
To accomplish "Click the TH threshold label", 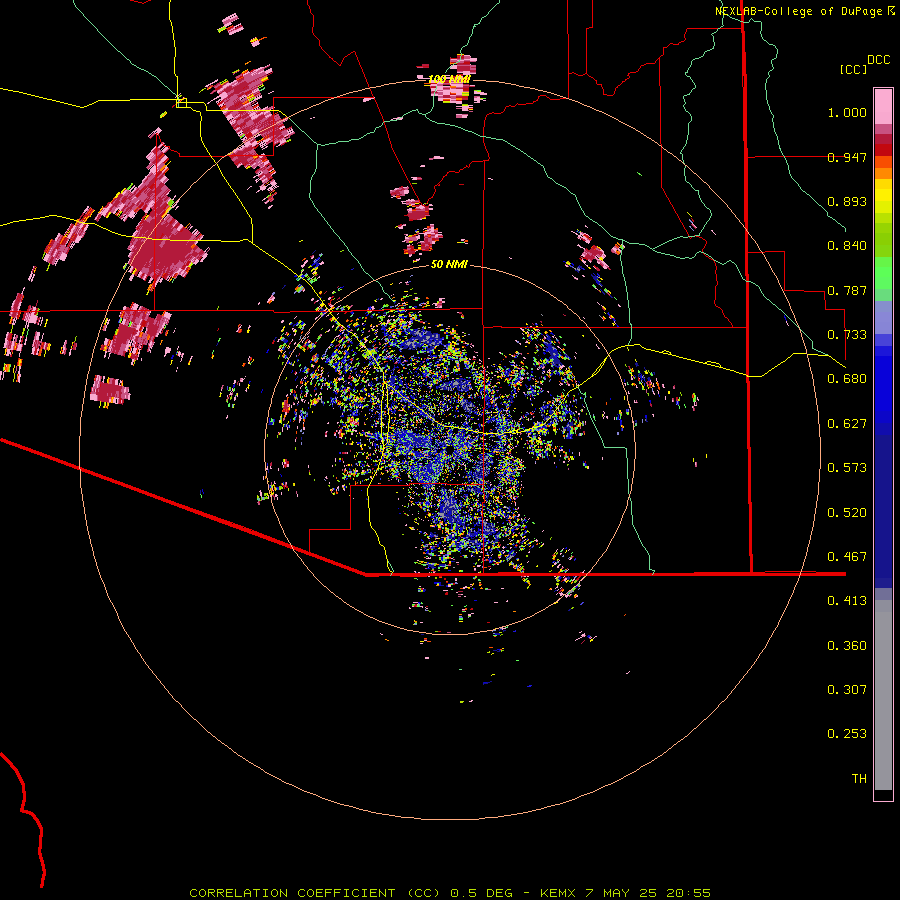I will (x=859, y=779).
